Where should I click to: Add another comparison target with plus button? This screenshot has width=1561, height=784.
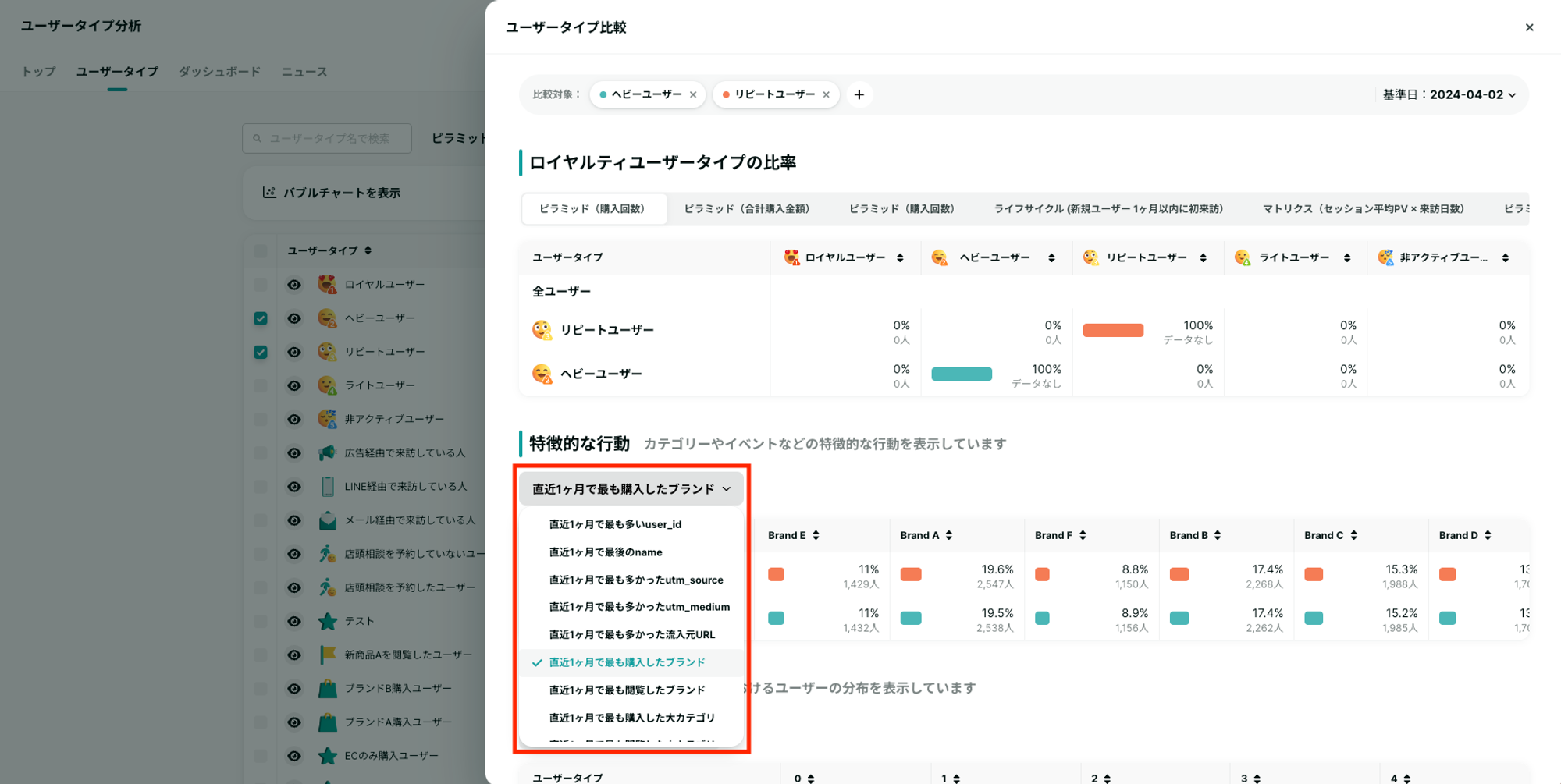tap(859, 94)
